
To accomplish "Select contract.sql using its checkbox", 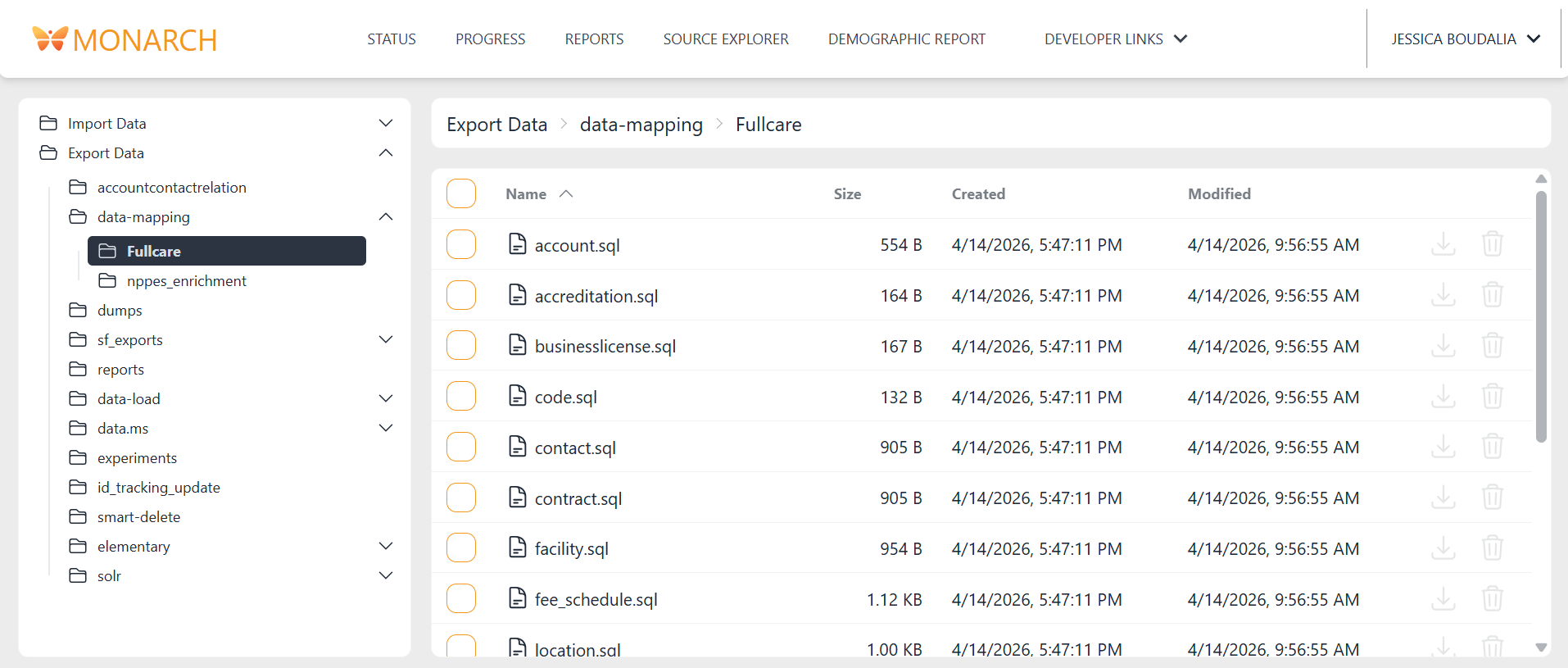I will 461,498.
